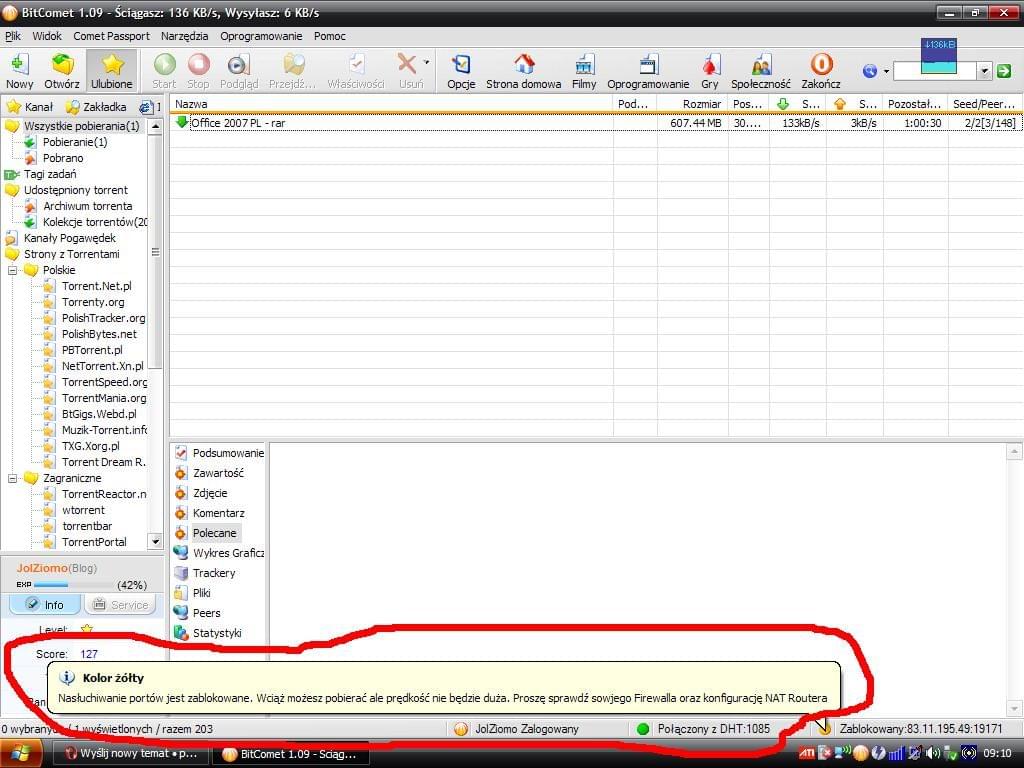Select Pobieranie(1) tree item
Screen dimensions: 1024x768
click(x=75, y=142)
